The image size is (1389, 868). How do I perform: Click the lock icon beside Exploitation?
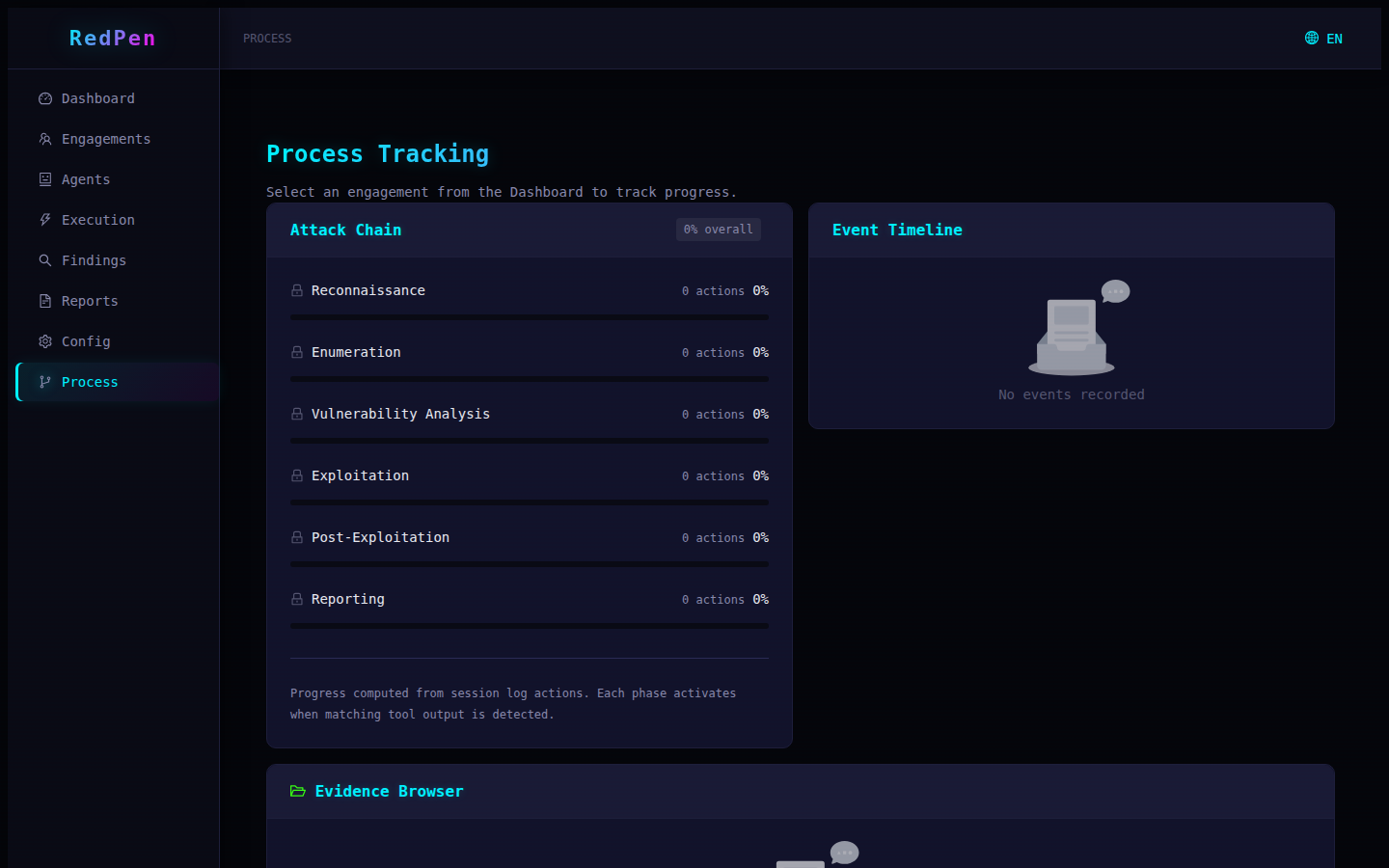(x=297, y=475)
